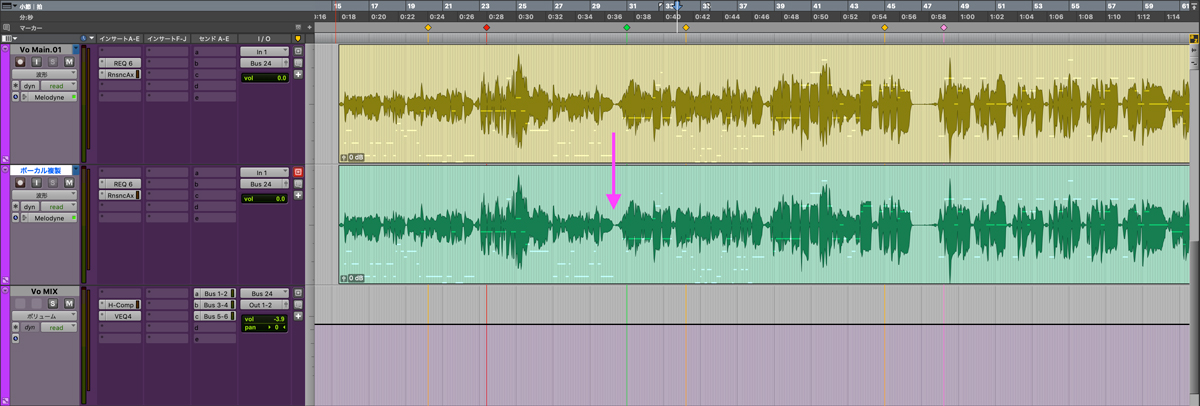Add a new marker with plus icon
This screenshot has width=1200, height=406.
click(309, 27)
